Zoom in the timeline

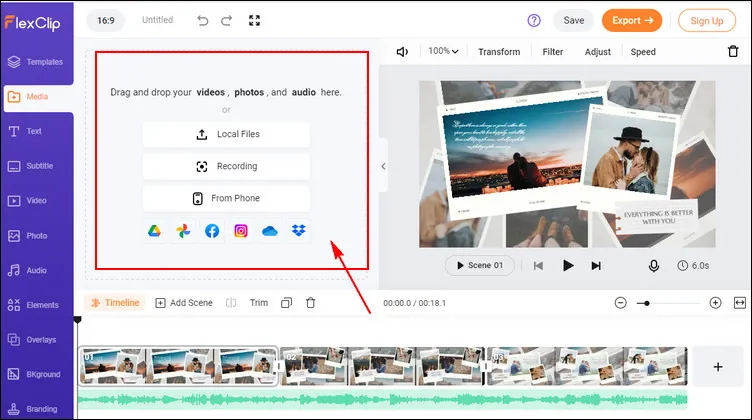715,303
